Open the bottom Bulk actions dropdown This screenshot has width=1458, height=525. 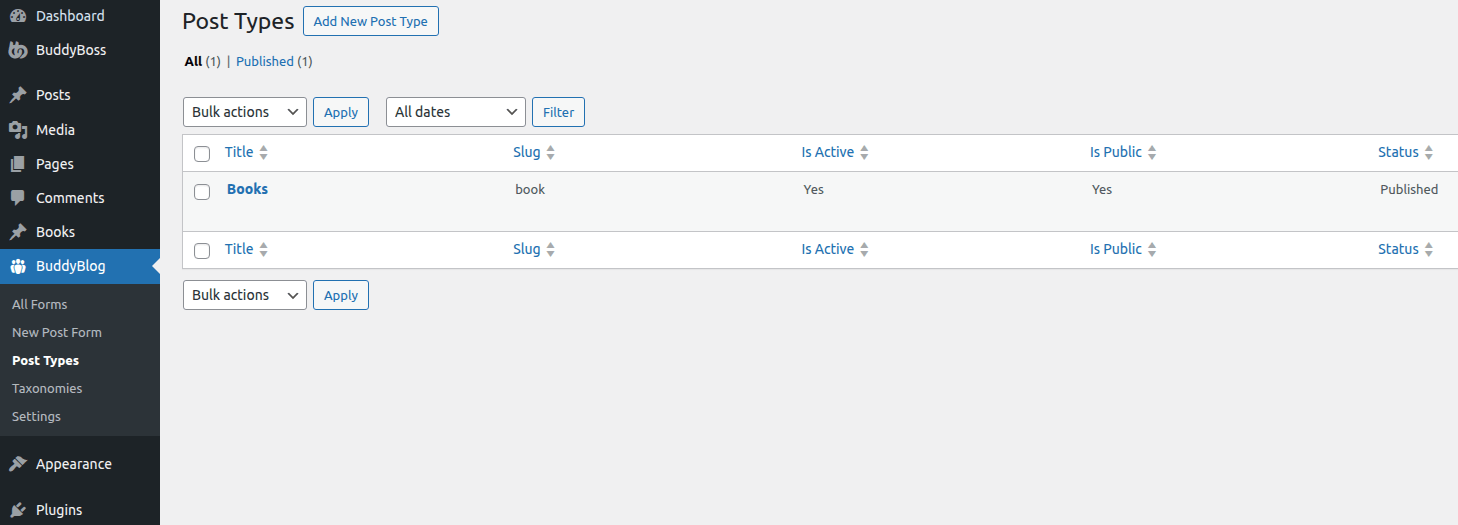click(245, 295)
